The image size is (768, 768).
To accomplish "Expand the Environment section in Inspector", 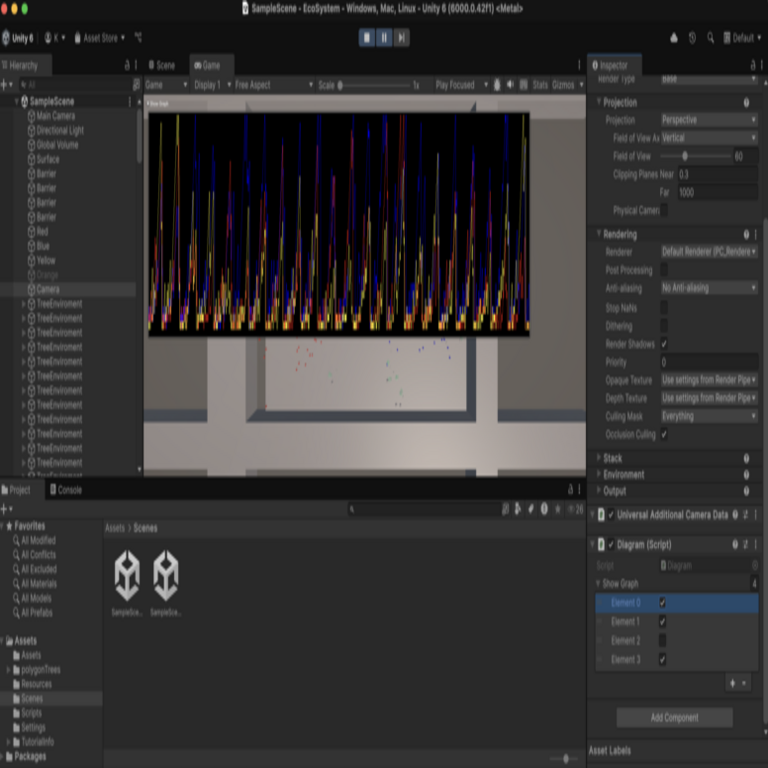I will [624, 475].
